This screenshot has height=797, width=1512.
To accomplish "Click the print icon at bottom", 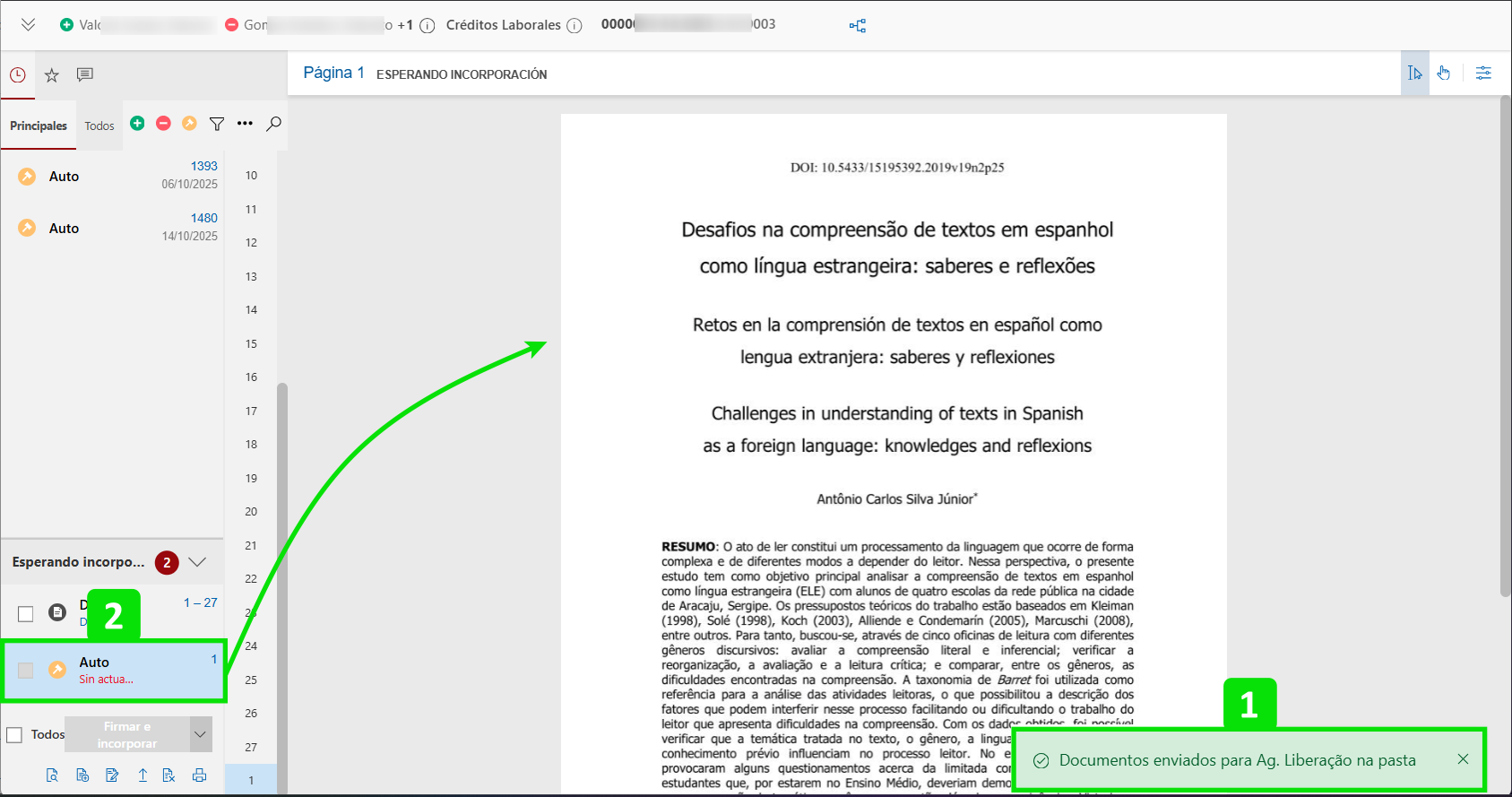I will [199, 775].
